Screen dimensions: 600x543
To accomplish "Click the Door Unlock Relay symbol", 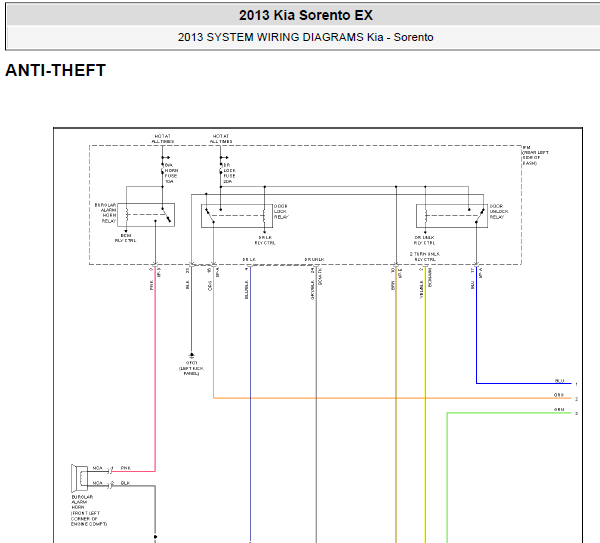I will coord(452,216).
